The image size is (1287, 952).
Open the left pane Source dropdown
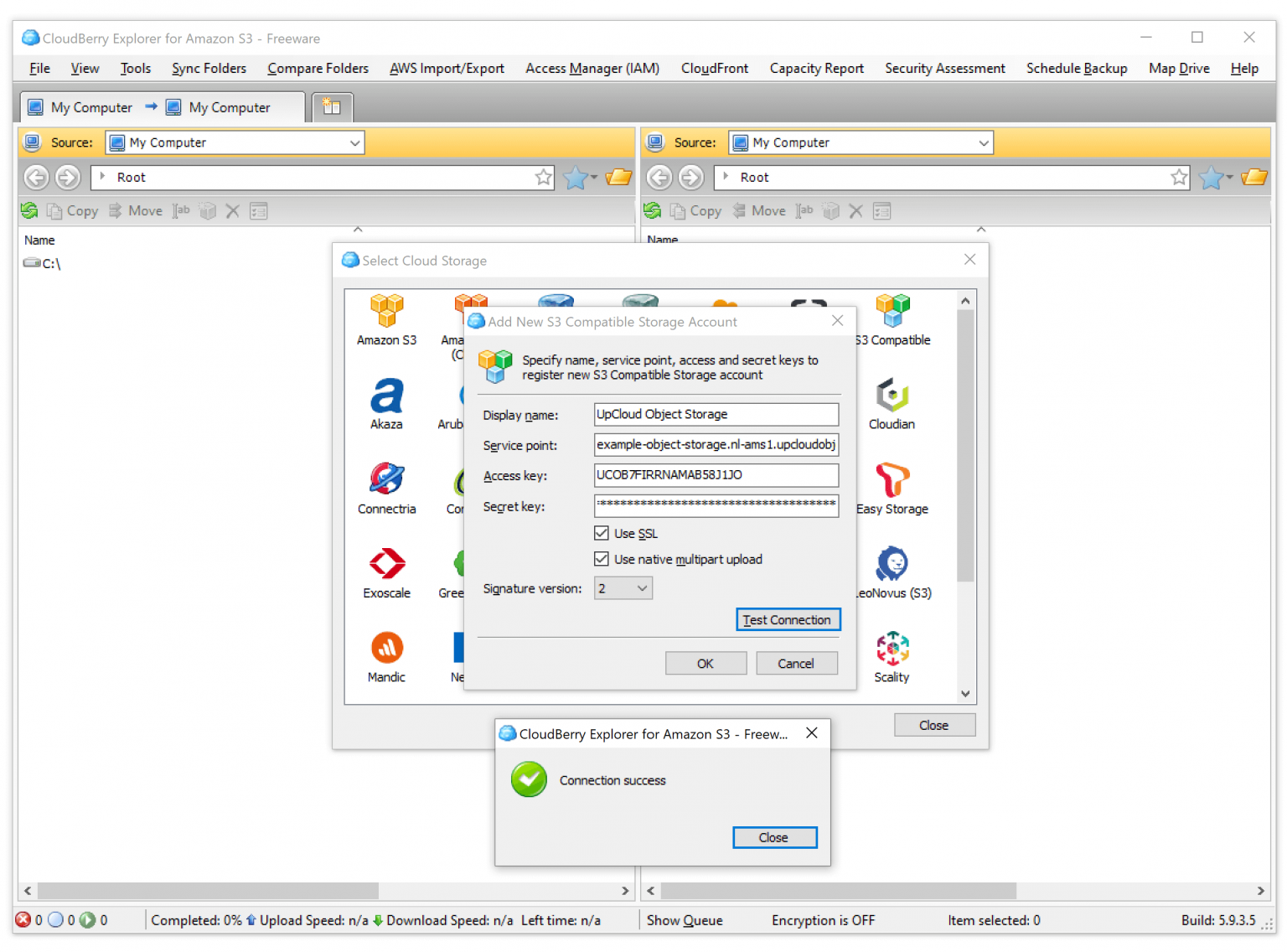click(235, 142)
